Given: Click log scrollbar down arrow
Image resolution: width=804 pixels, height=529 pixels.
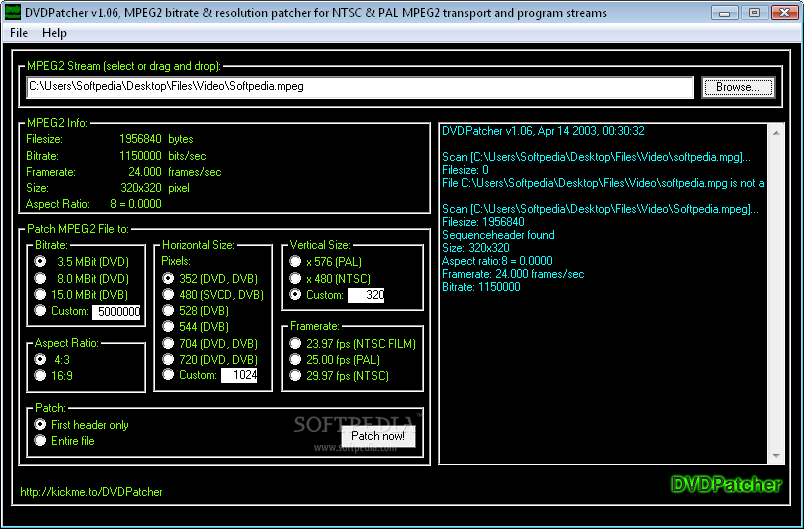Looking at the screenshot, I should click(x=776, y=456).
